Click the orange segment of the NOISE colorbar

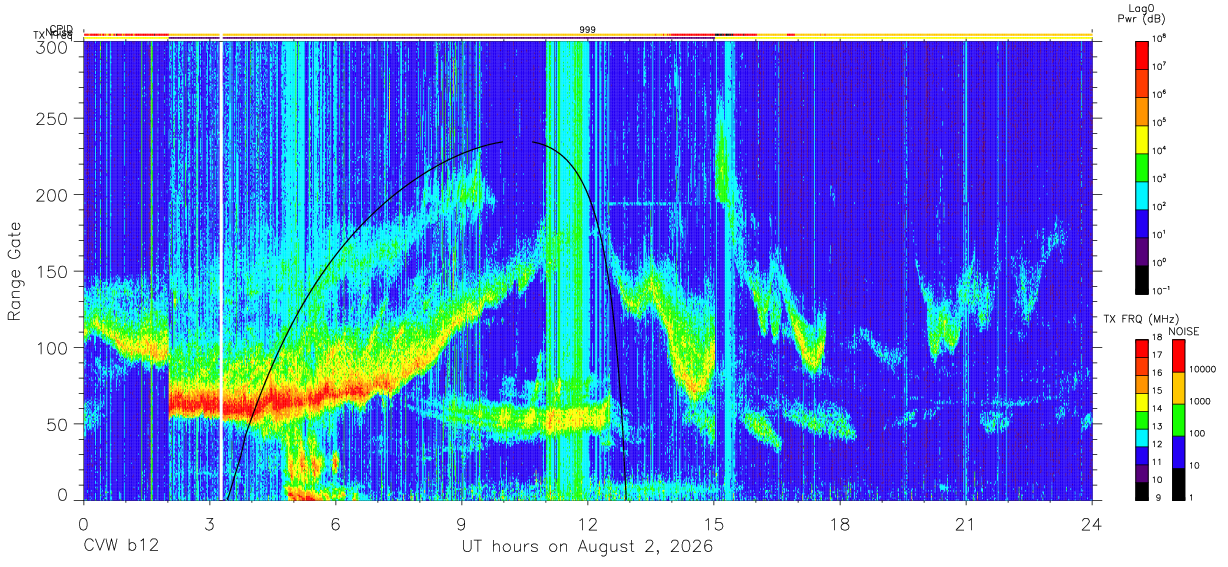[x=1177, y=388]
